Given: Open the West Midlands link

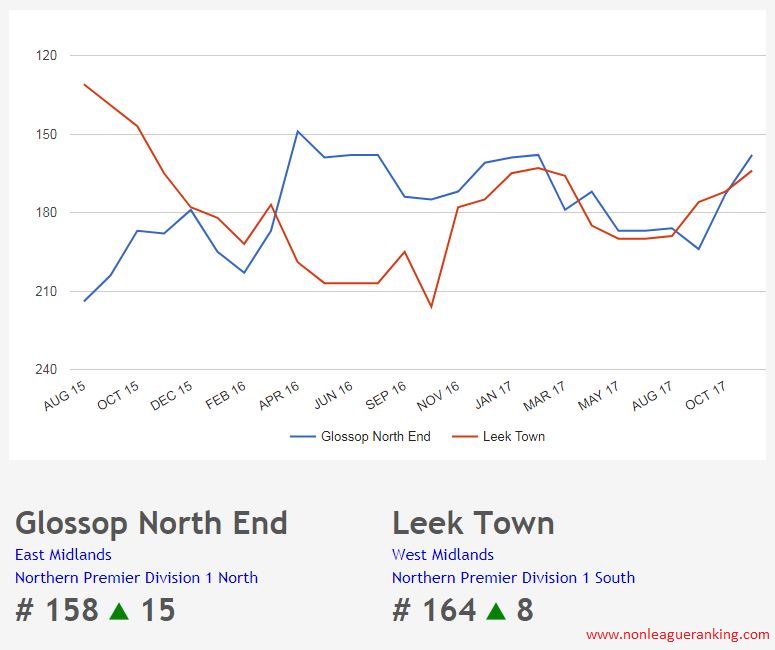Looking at the screenshot, I should click(443, 555).
